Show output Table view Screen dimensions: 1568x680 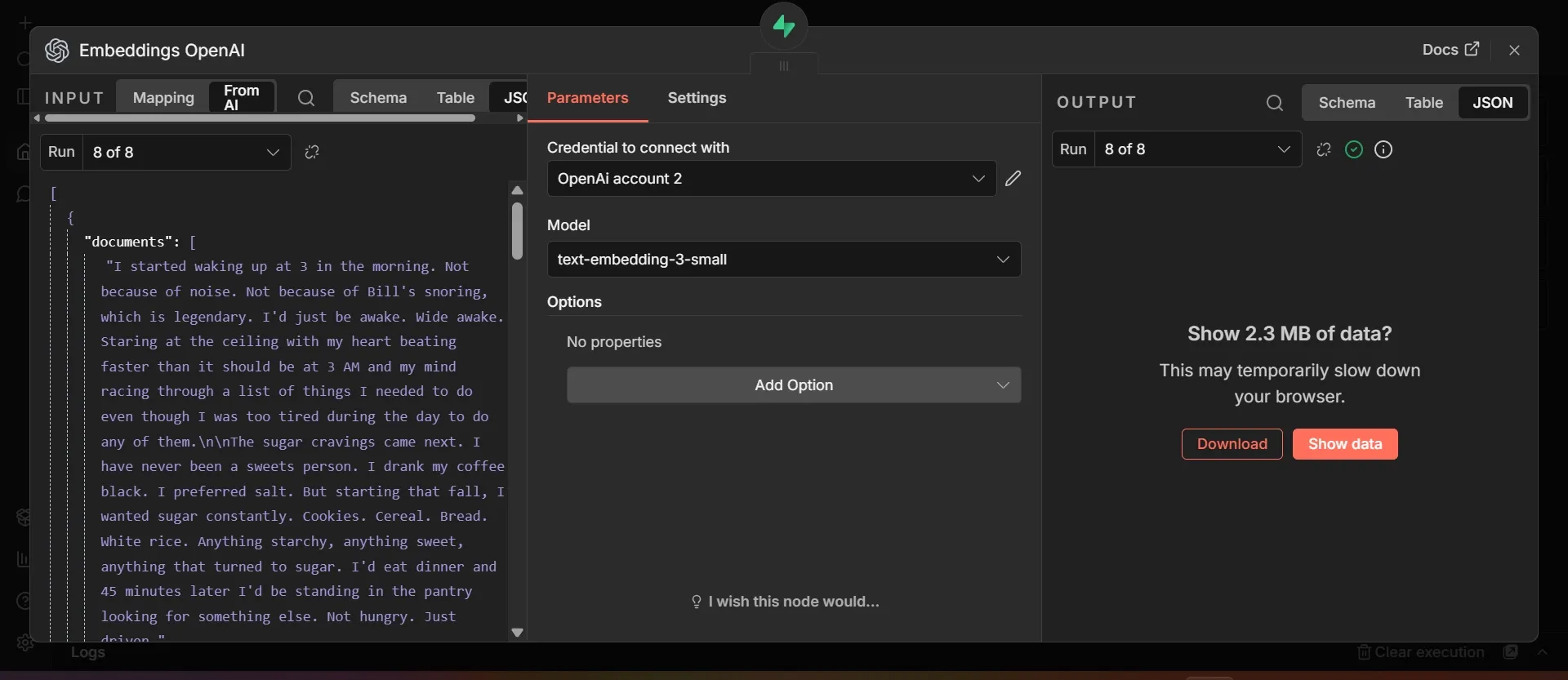point(1423,103)
